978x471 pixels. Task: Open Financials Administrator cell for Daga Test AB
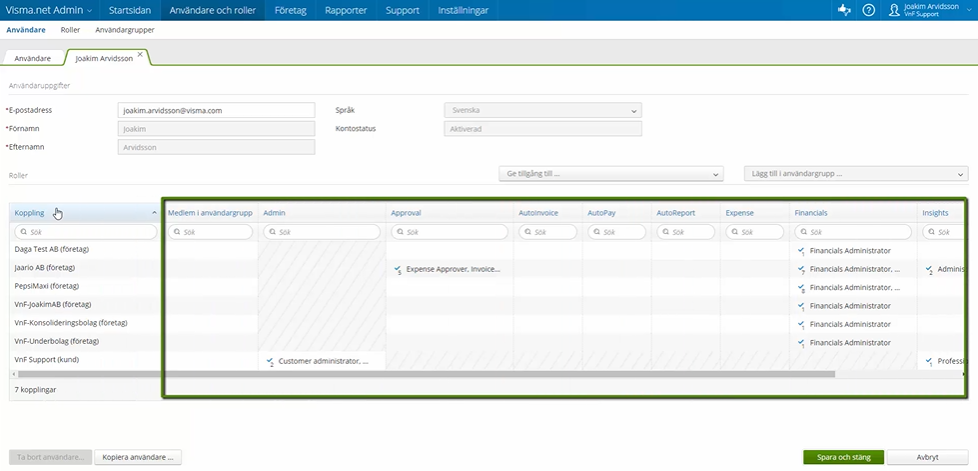click(x=853, y=251)
